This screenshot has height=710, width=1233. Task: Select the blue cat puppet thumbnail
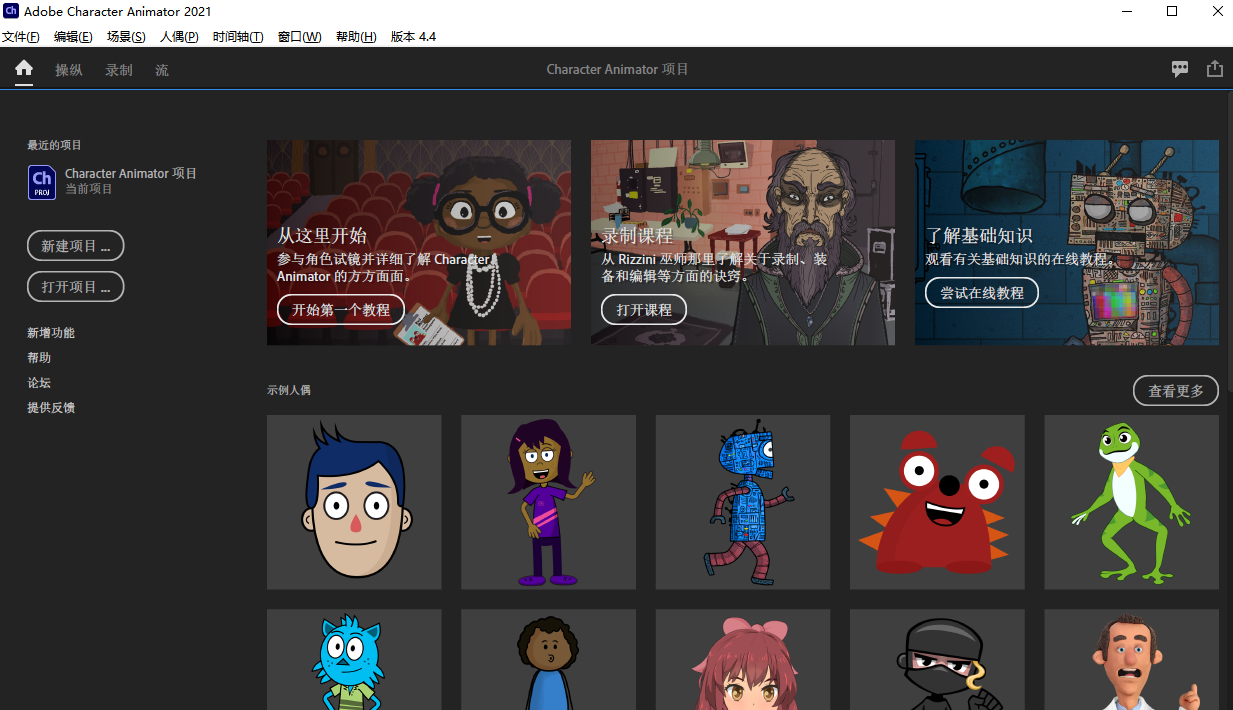(354, 659)
